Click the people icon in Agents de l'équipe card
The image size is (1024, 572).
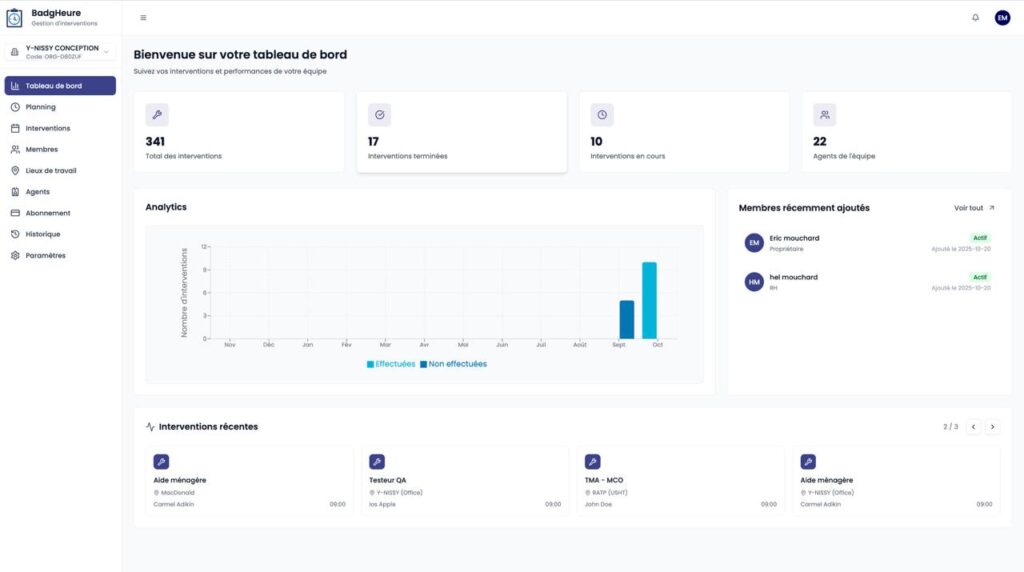(x=824, y=114)
